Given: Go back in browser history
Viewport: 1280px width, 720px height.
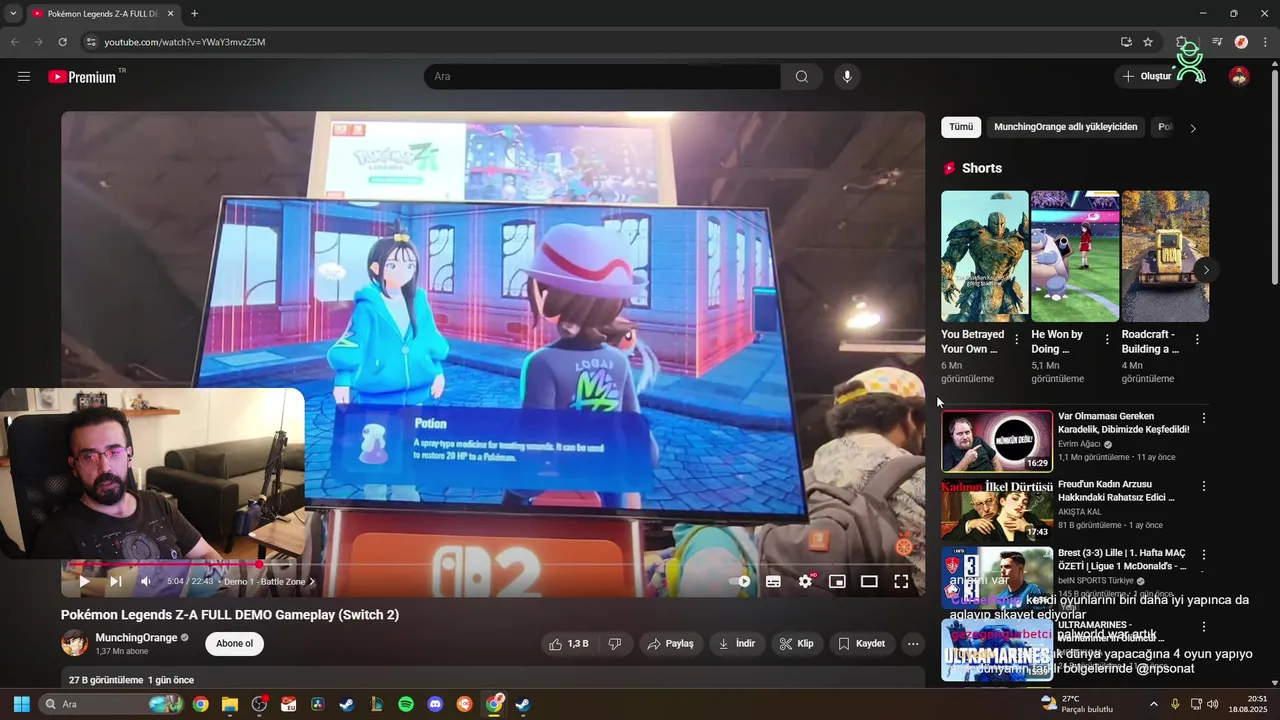Looking at the screenshot, I should 14,42.
